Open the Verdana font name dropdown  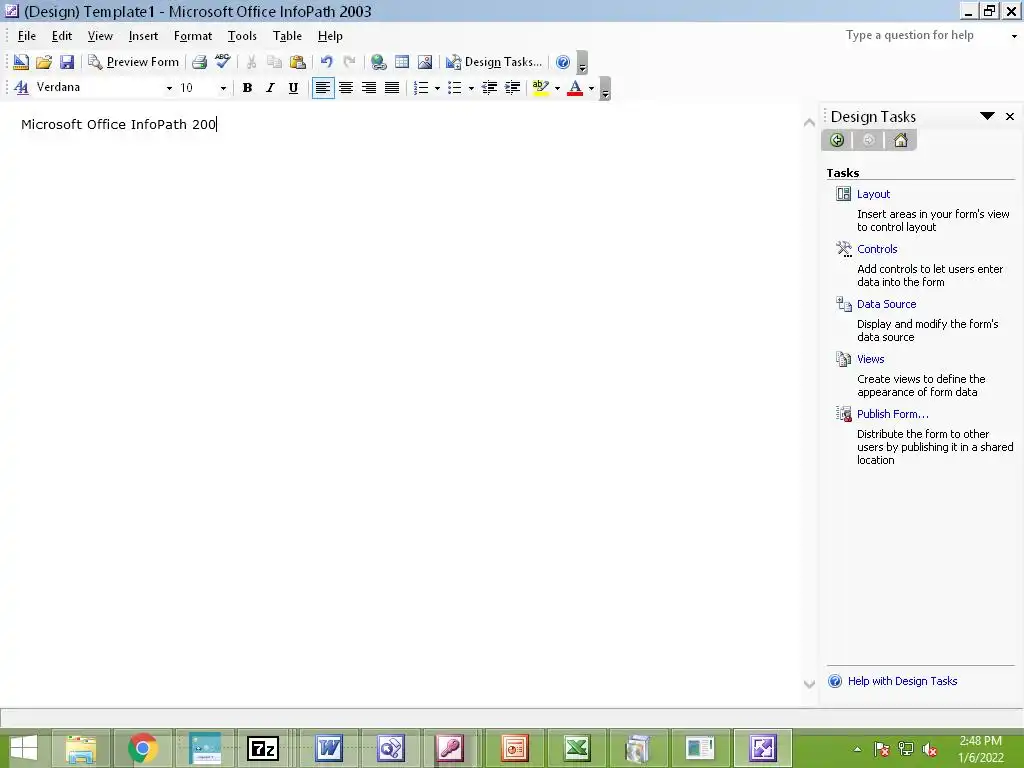[169, 88]
